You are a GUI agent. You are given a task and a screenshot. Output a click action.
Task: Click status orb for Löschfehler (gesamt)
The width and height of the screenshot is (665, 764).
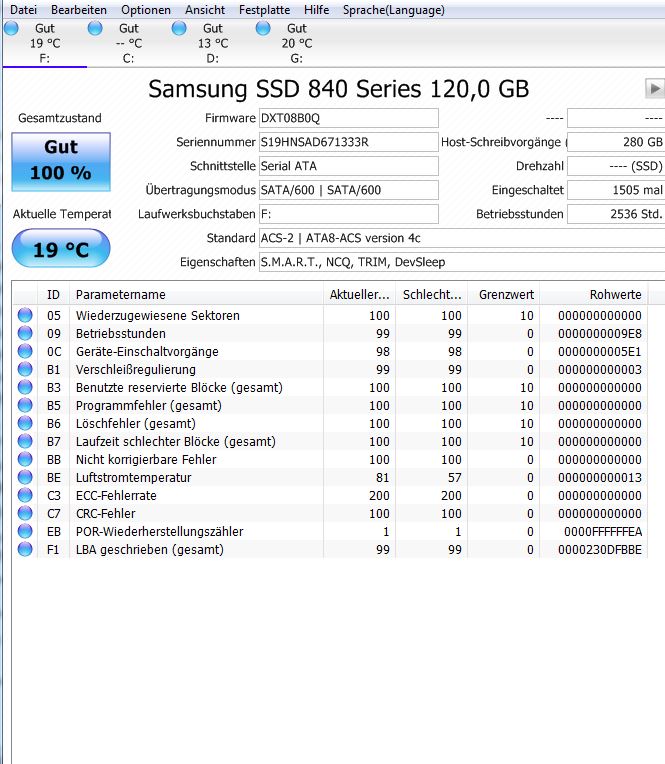click(25, 423)
